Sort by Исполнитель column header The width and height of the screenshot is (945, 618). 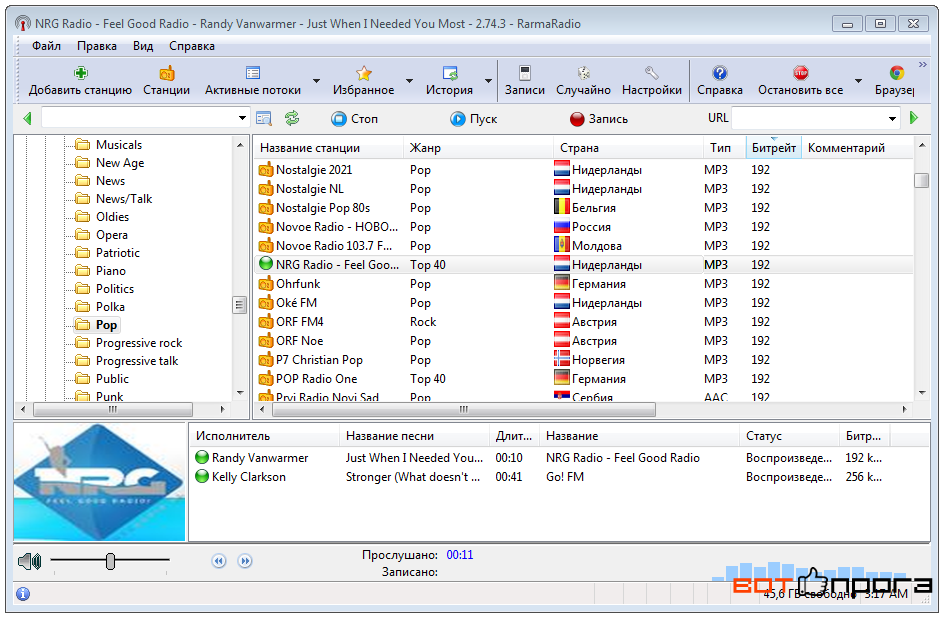click(264, 436)
